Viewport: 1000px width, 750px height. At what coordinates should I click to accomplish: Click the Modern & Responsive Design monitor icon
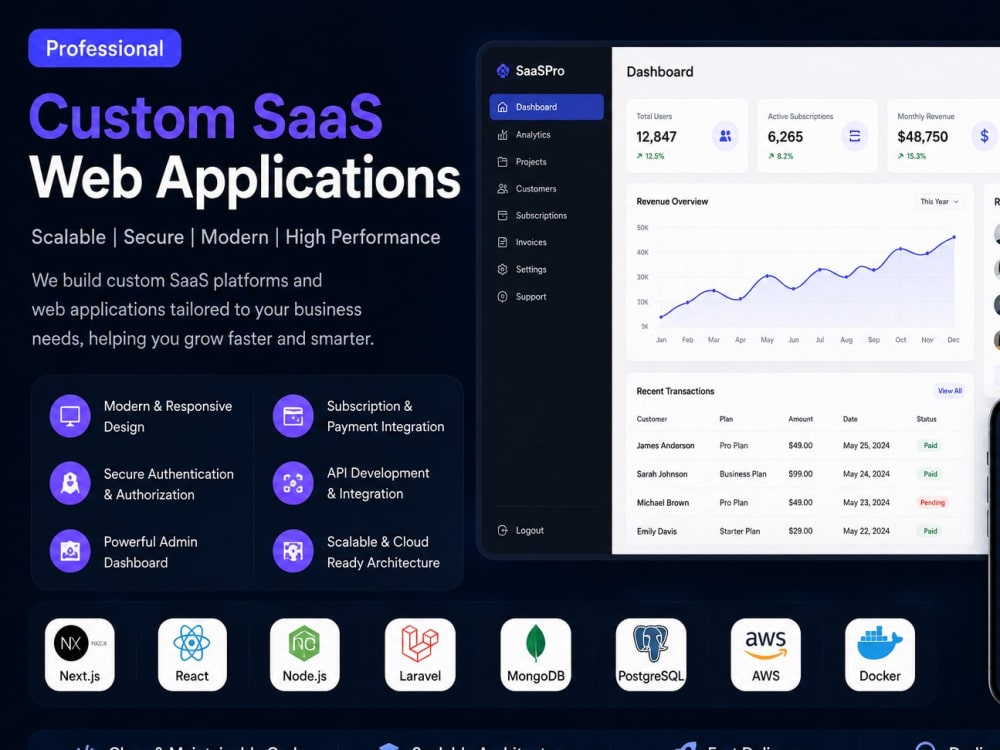70,416
